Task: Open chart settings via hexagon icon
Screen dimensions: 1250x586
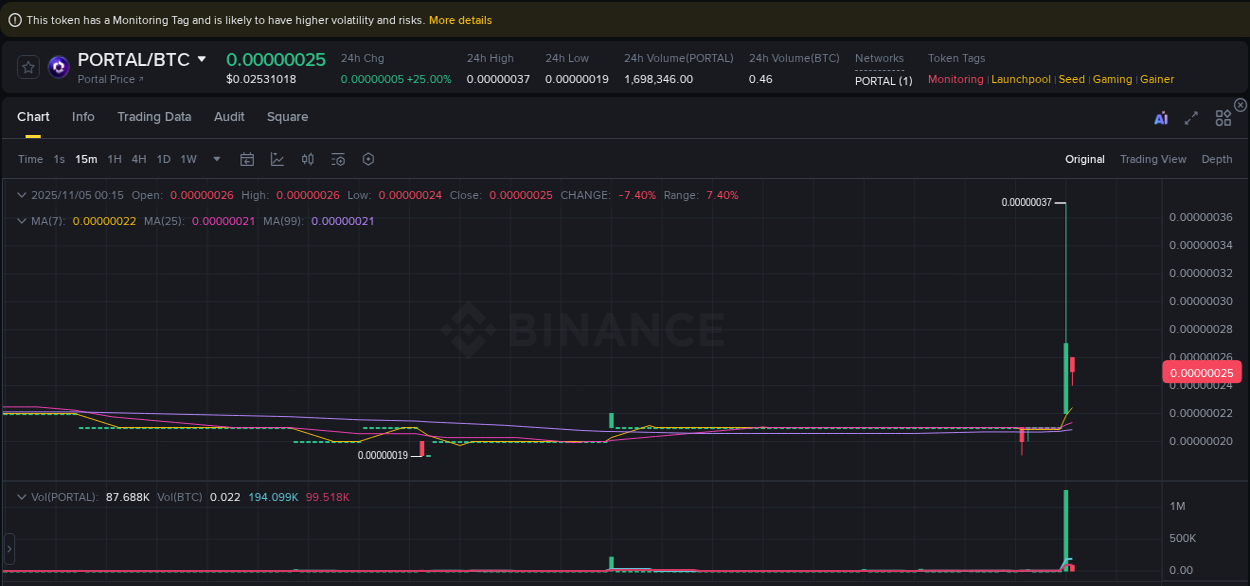Action: coord(367,159)
